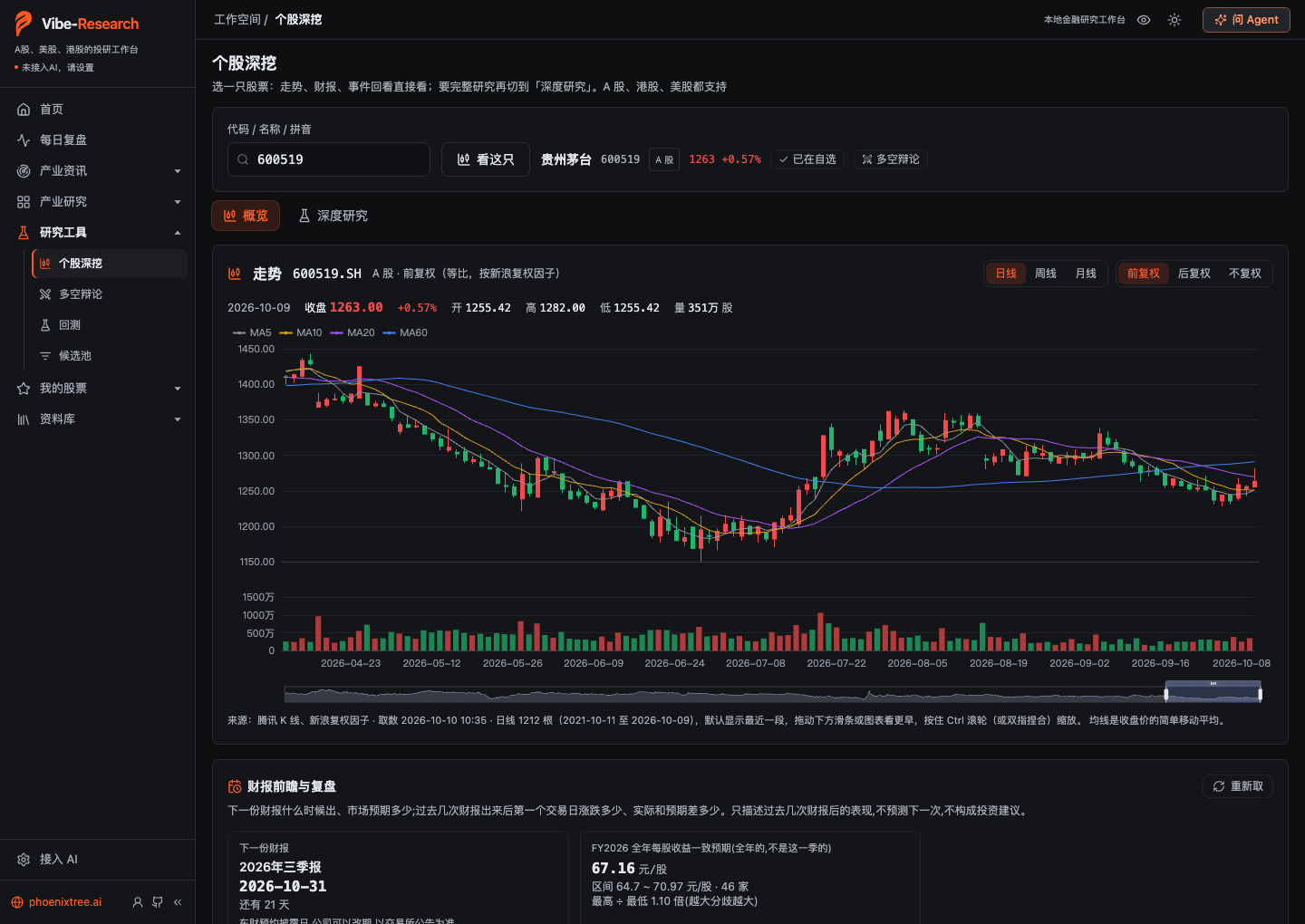The width and height of the screenshot is (1305, 924).
Task: Expand the 产业资讯 menu arrow
Action: pos(178,171)
